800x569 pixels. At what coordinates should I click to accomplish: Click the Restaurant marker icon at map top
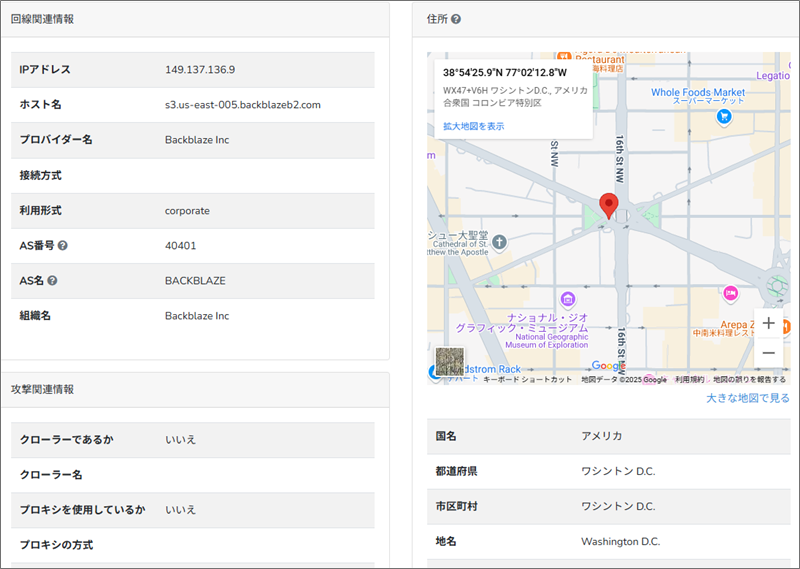coord(564,57)
